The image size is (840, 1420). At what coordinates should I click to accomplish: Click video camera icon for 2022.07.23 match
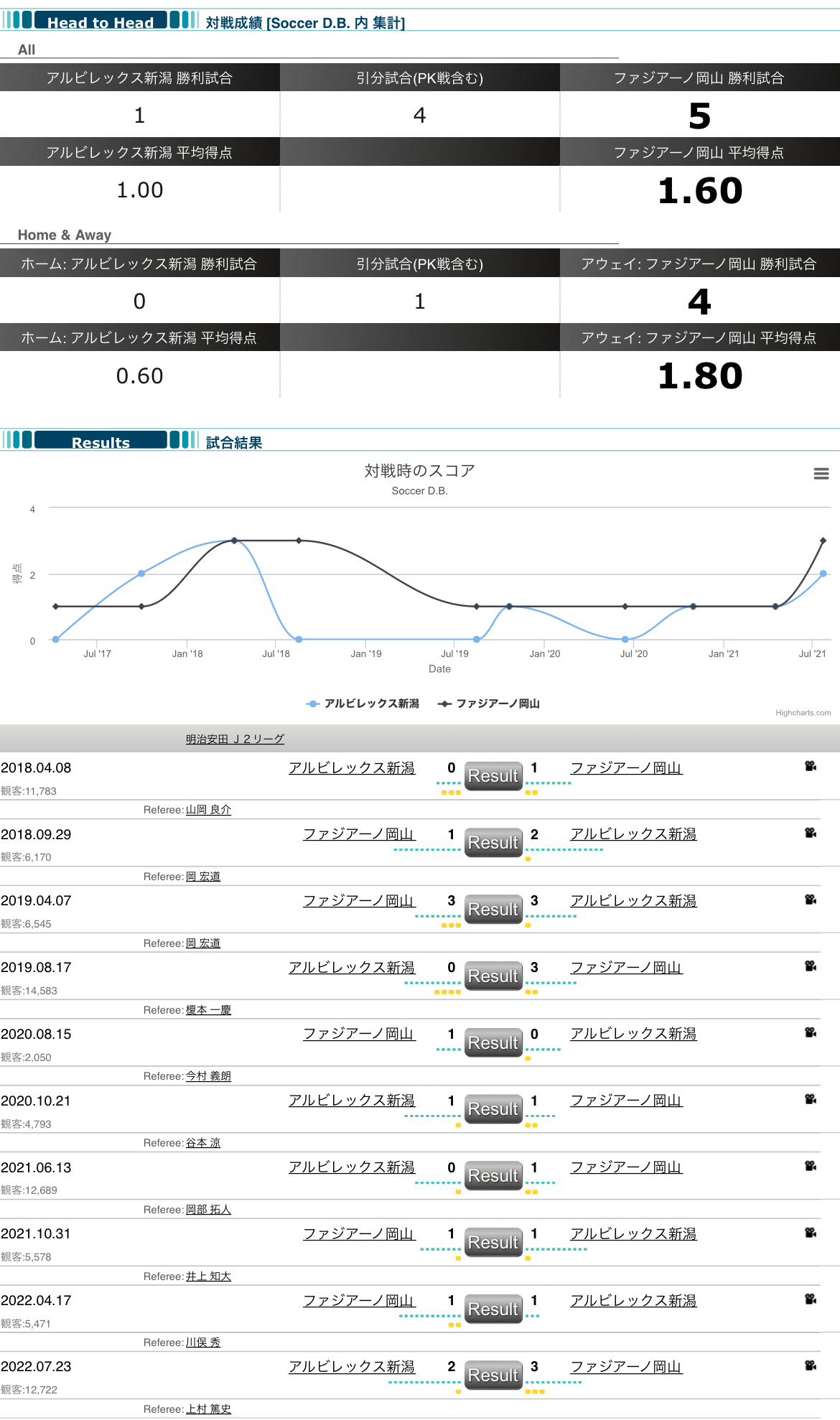click(x=811, y=1365)
